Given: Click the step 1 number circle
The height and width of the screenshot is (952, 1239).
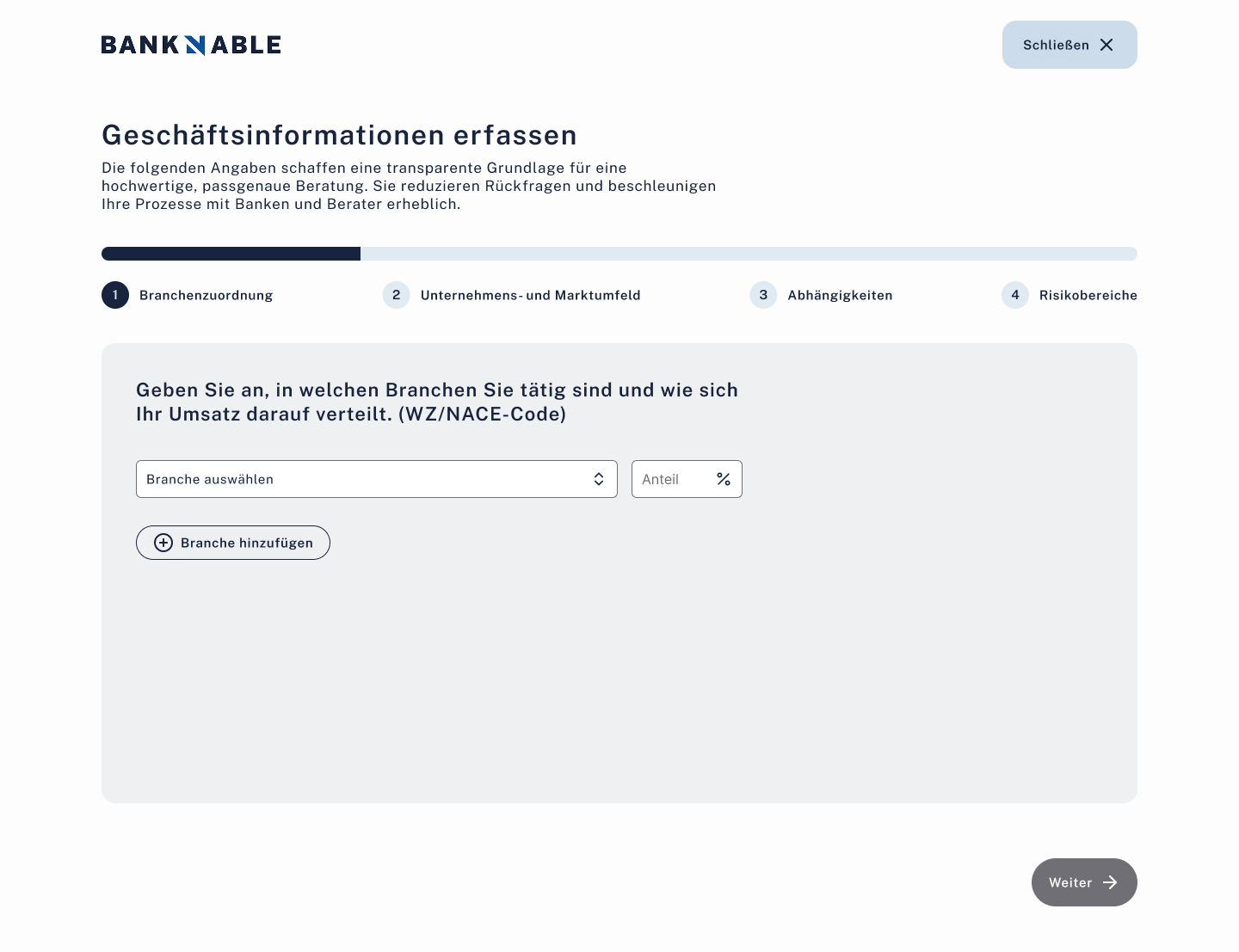Looking at the screenshot, I should coord(115,295).
